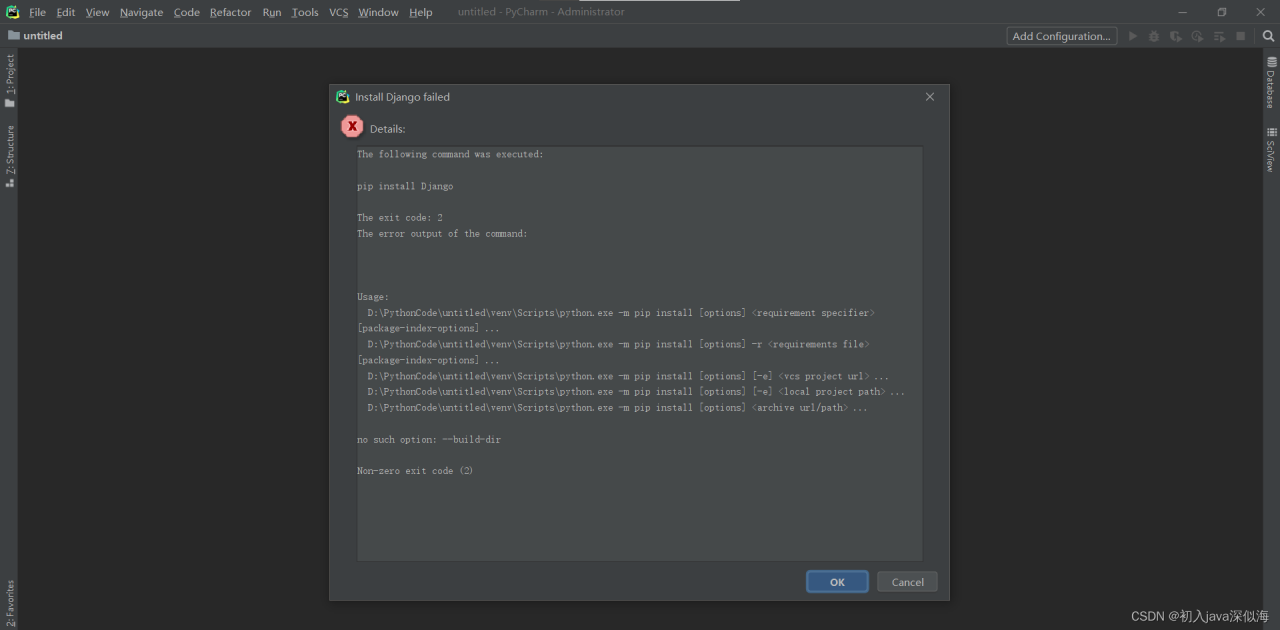
Task: Click the Debug bug icon
Action: 1154,36
